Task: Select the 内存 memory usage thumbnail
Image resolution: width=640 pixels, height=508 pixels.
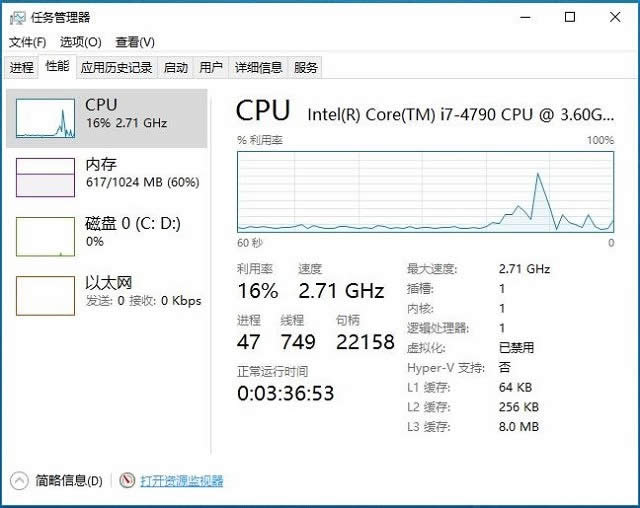Action: (x=45, y=177)
